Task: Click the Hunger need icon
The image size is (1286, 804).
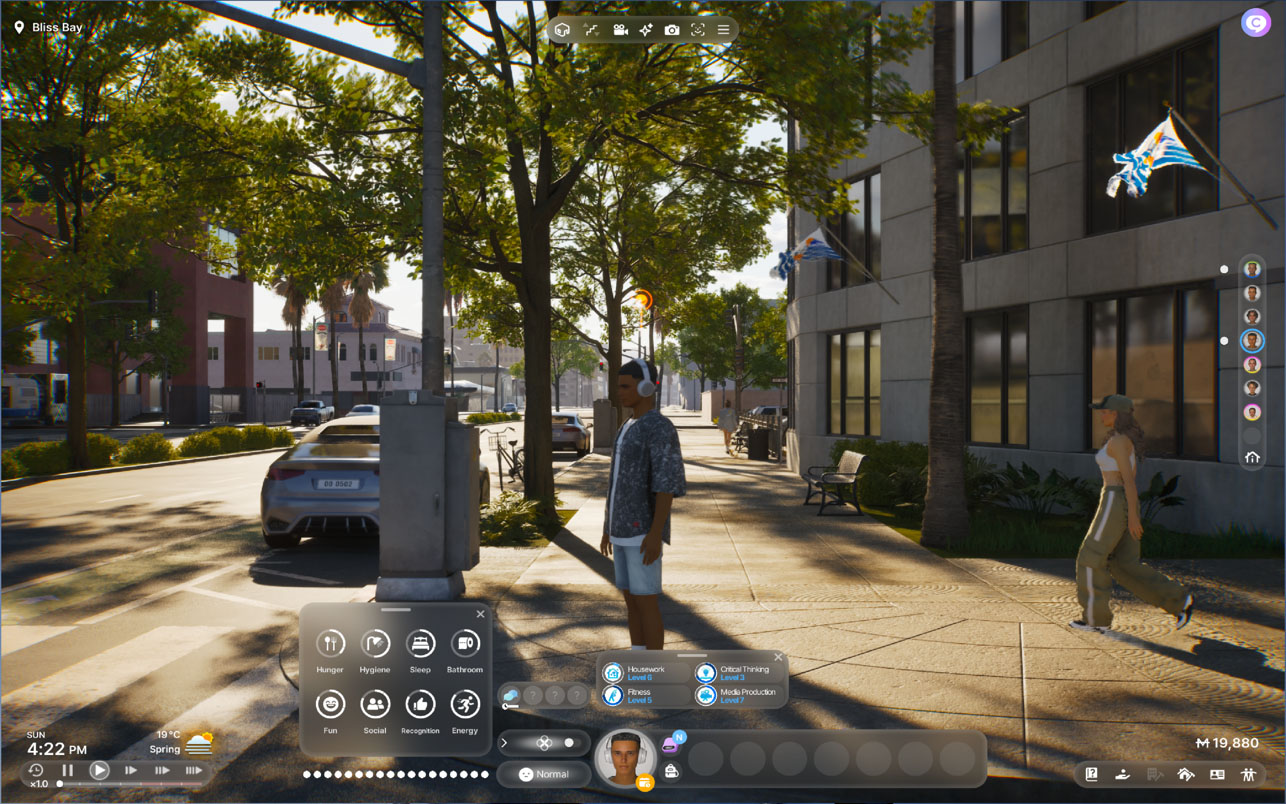Action: 330,643
